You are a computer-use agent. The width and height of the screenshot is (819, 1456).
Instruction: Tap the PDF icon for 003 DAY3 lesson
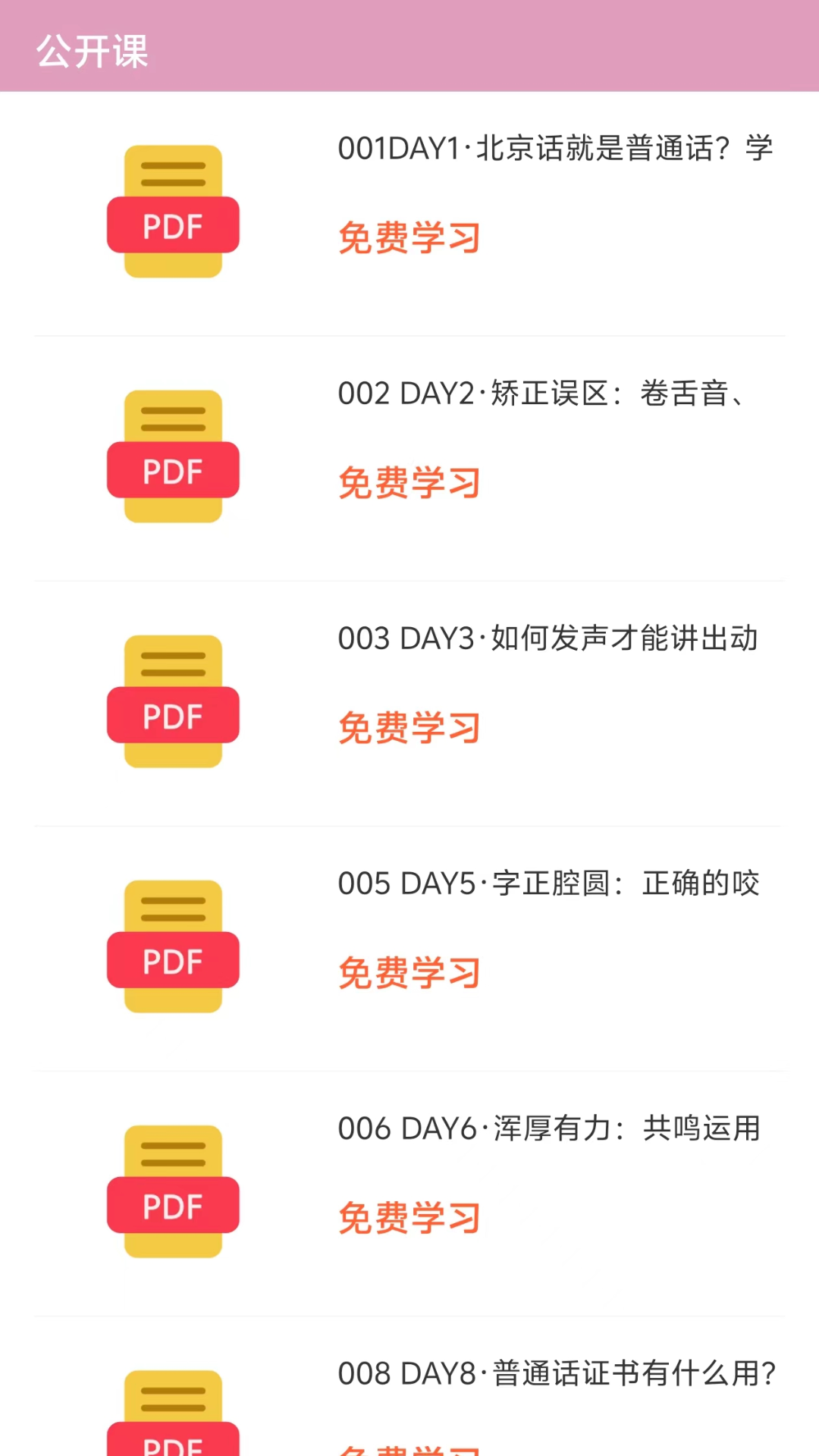(173, 701)
